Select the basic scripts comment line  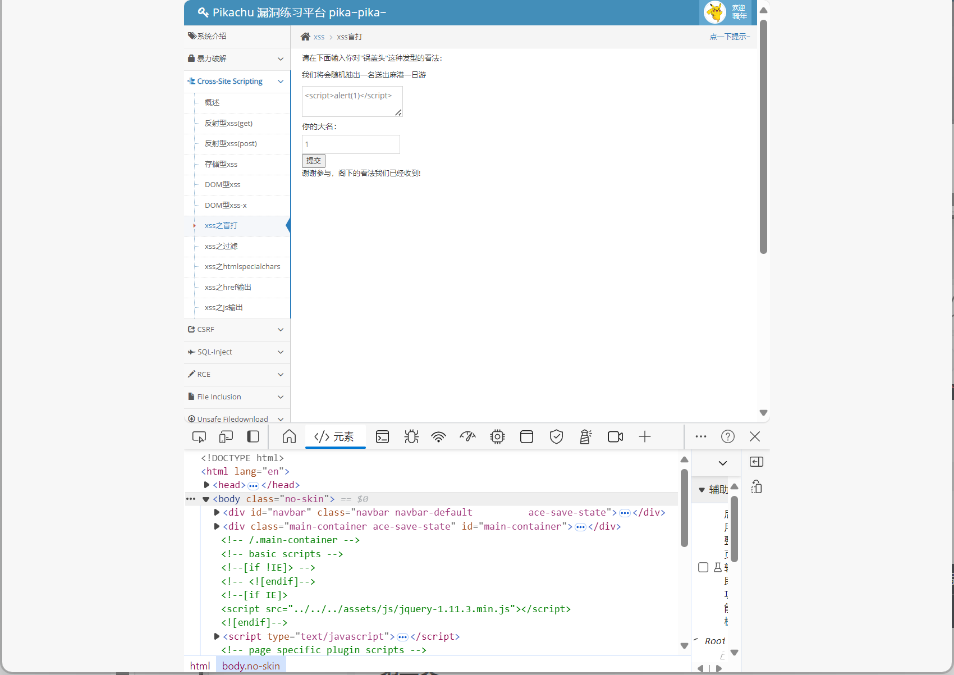(x=282, y=554)
